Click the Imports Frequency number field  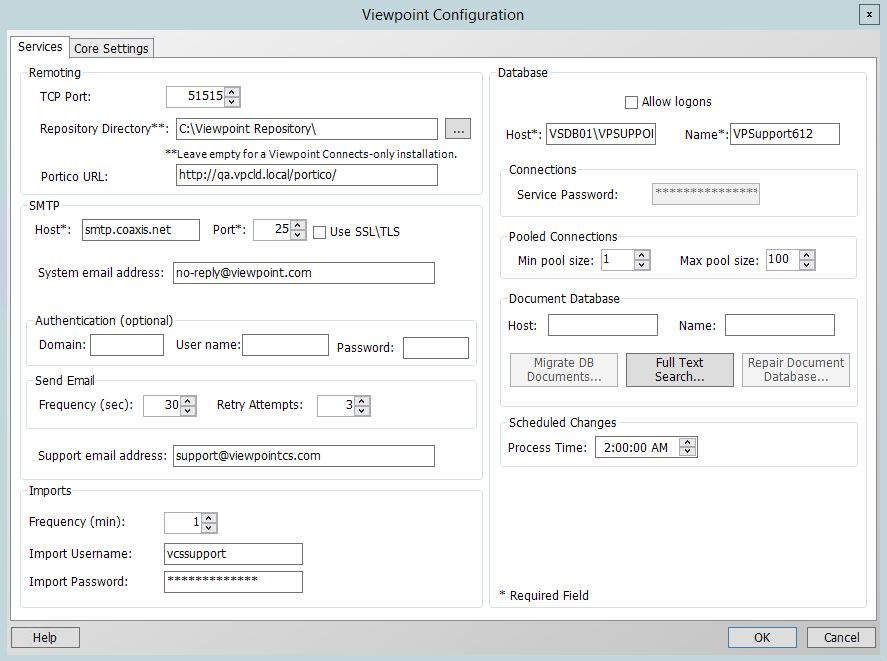(183, 522)
